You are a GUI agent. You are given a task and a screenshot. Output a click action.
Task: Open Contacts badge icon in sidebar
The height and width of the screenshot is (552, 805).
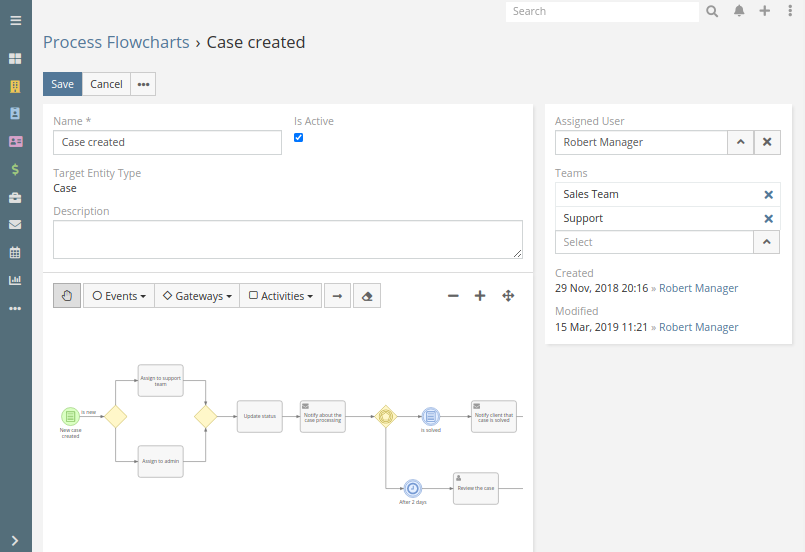pos(15,113)
